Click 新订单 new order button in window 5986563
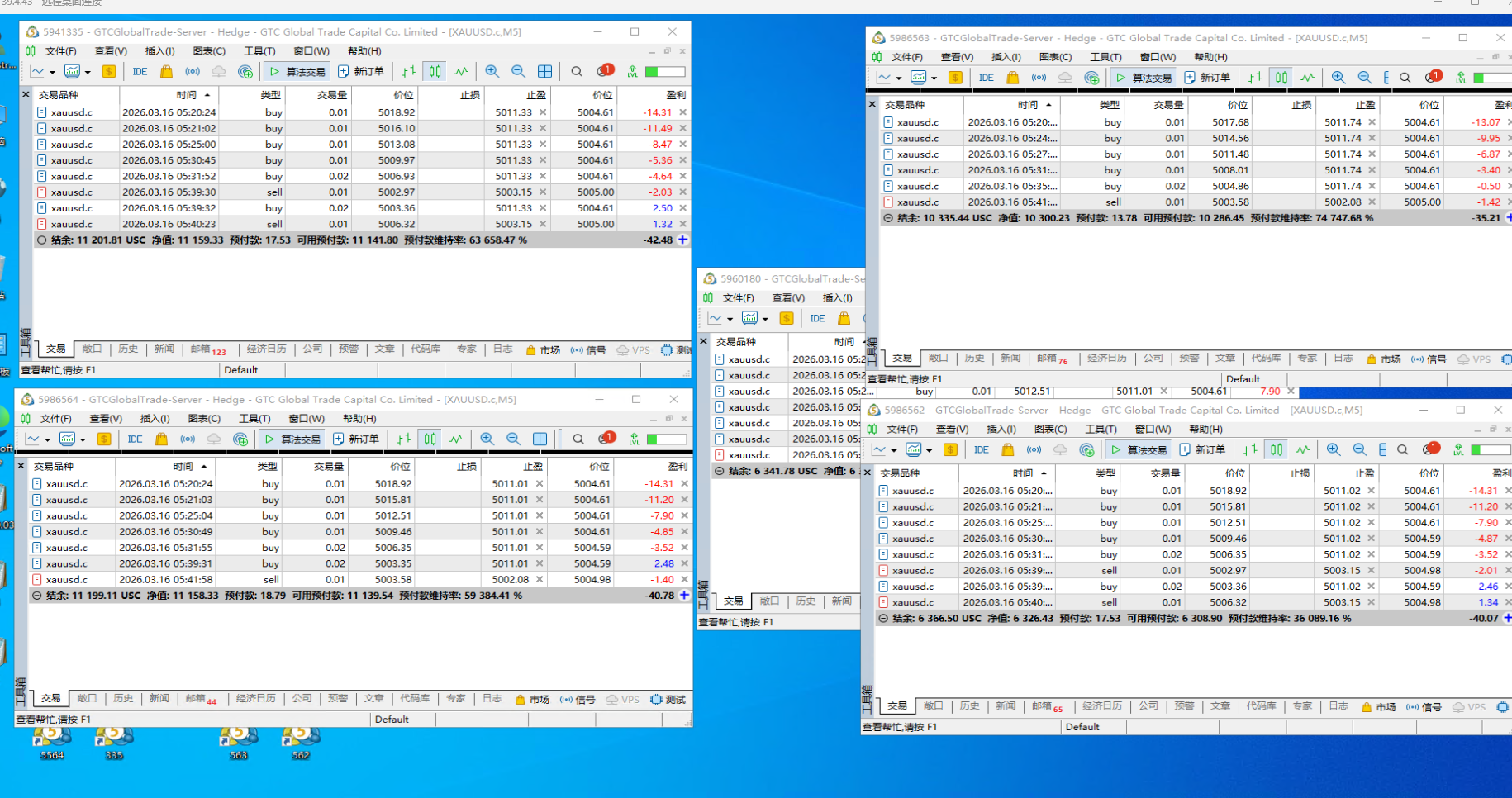Viewport: 1512px width, 798px height. (x=1207, y=78)
